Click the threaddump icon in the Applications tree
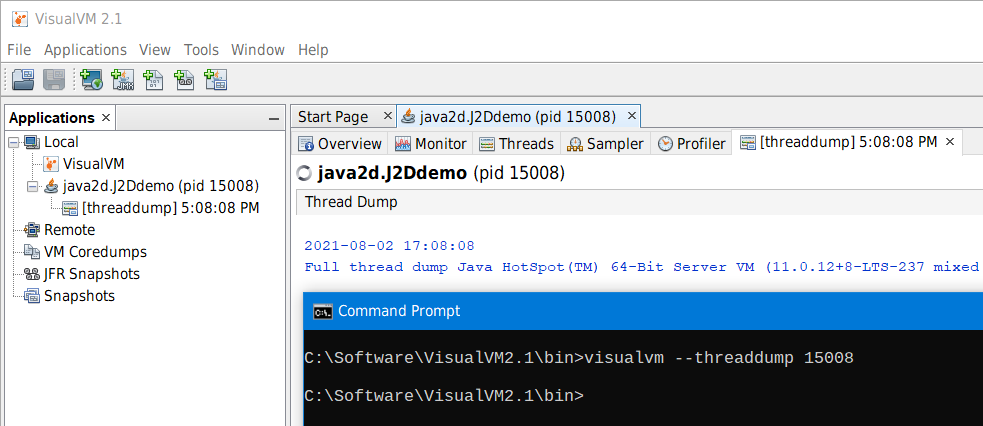 [70, 208]
